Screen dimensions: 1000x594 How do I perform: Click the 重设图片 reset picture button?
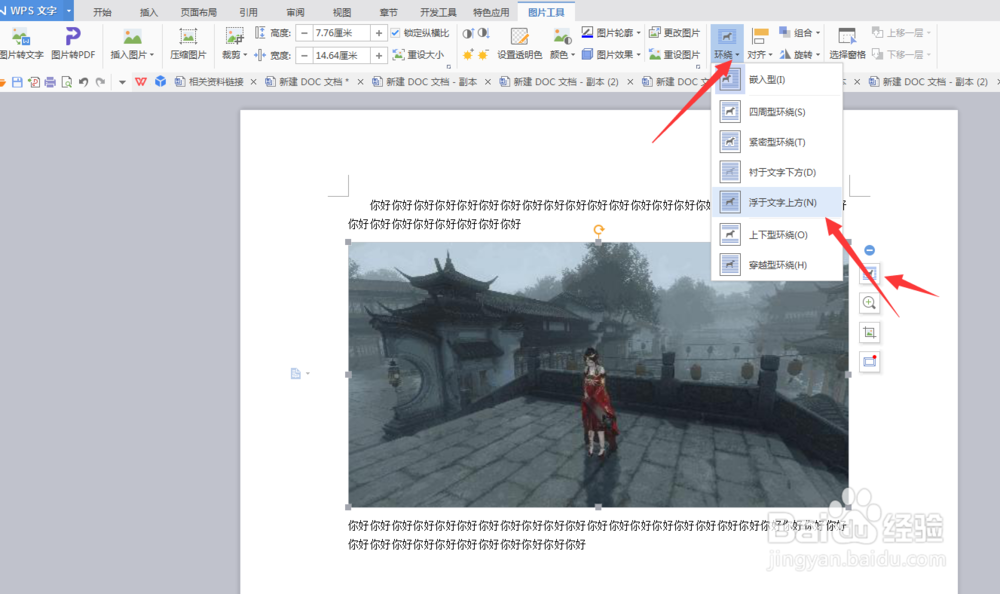pyautogui.click(x=674, y=54)
